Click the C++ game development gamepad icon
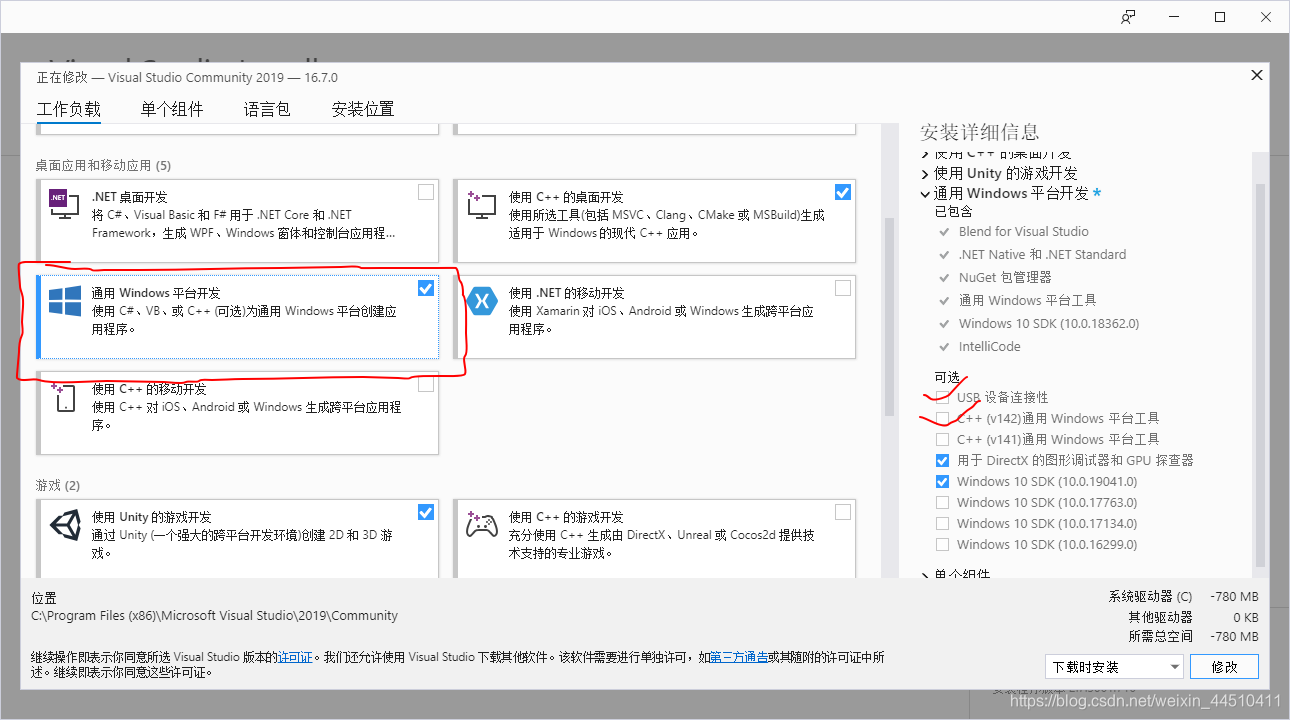Viewport: 1290px width, 720px height. [481, 524]
